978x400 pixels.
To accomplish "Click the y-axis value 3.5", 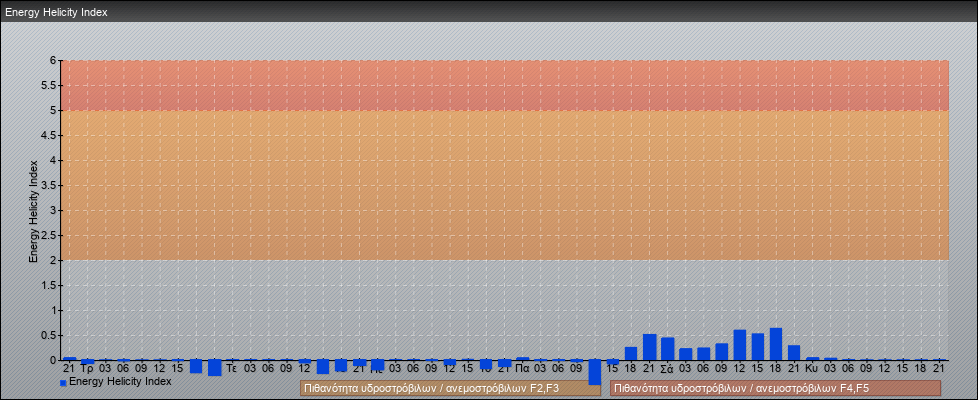I will [x=50, y=185].
